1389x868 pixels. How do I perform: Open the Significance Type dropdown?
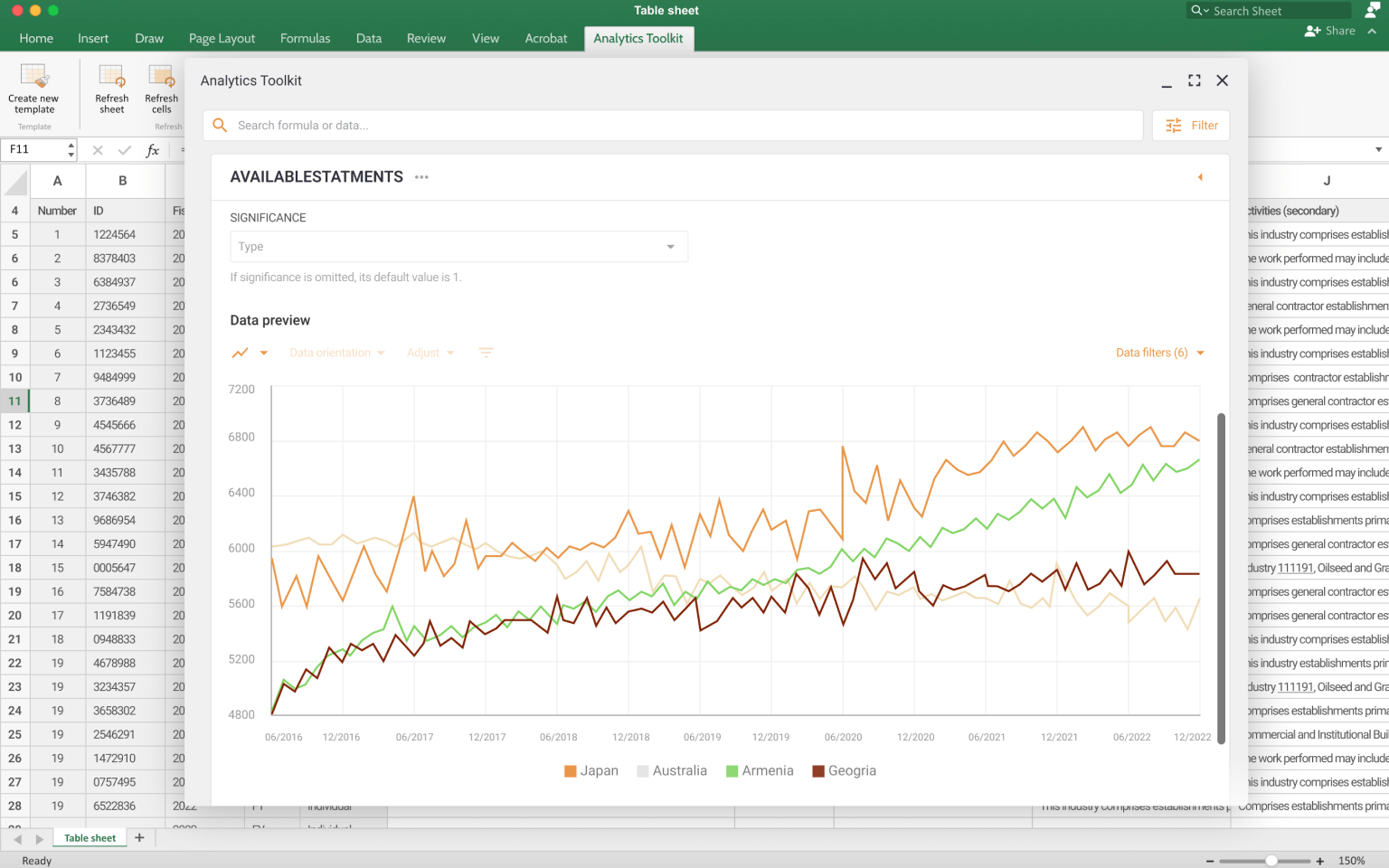click(x=458, y=247)
